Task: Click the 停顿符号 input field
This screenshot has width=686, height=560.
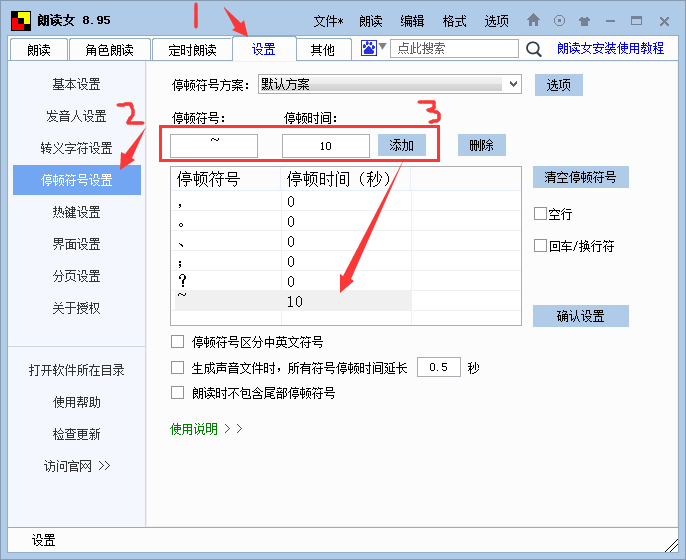Action: point(214,146)
